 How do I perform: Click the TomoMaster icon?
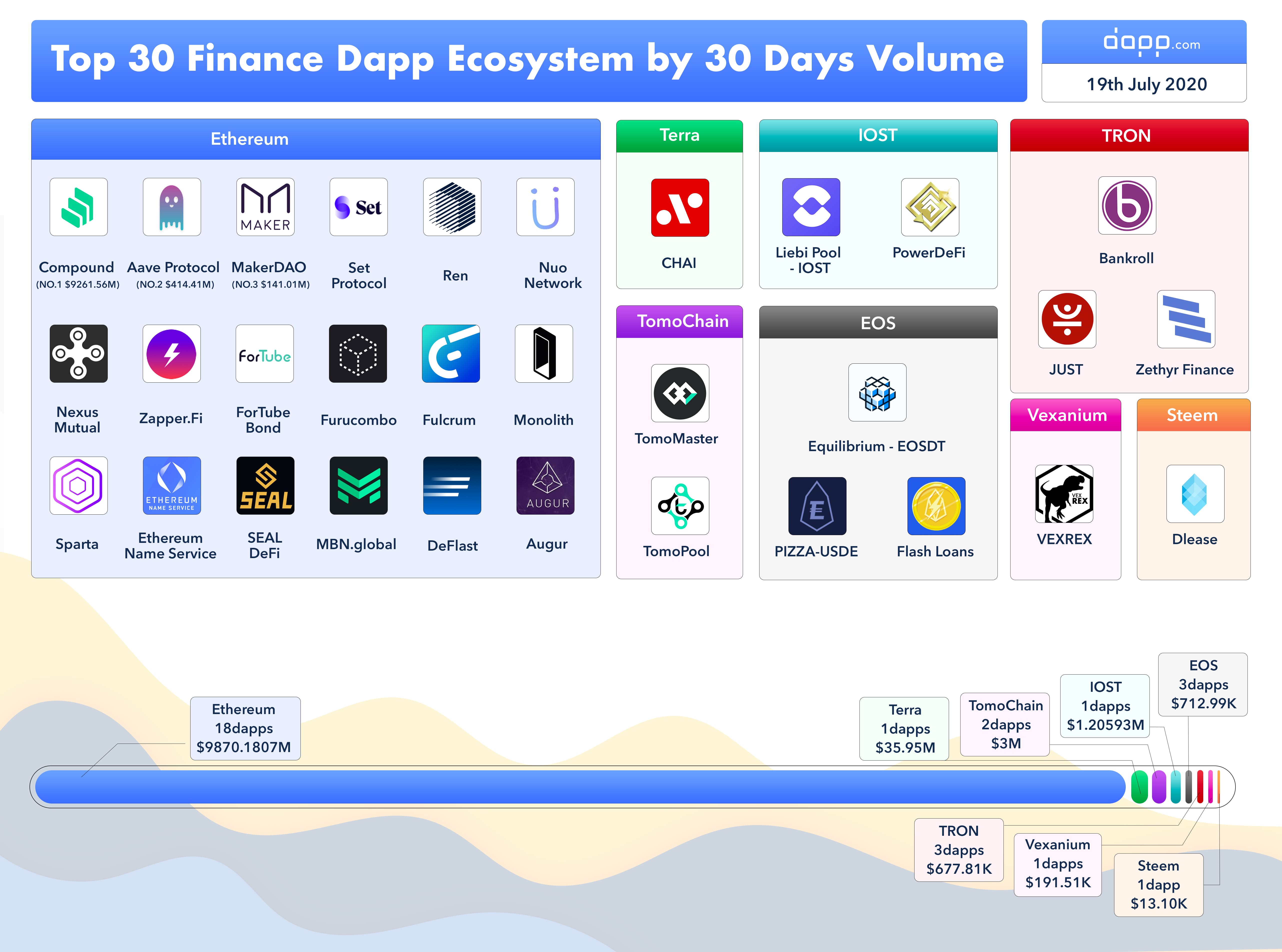click(x=679, y=394)
